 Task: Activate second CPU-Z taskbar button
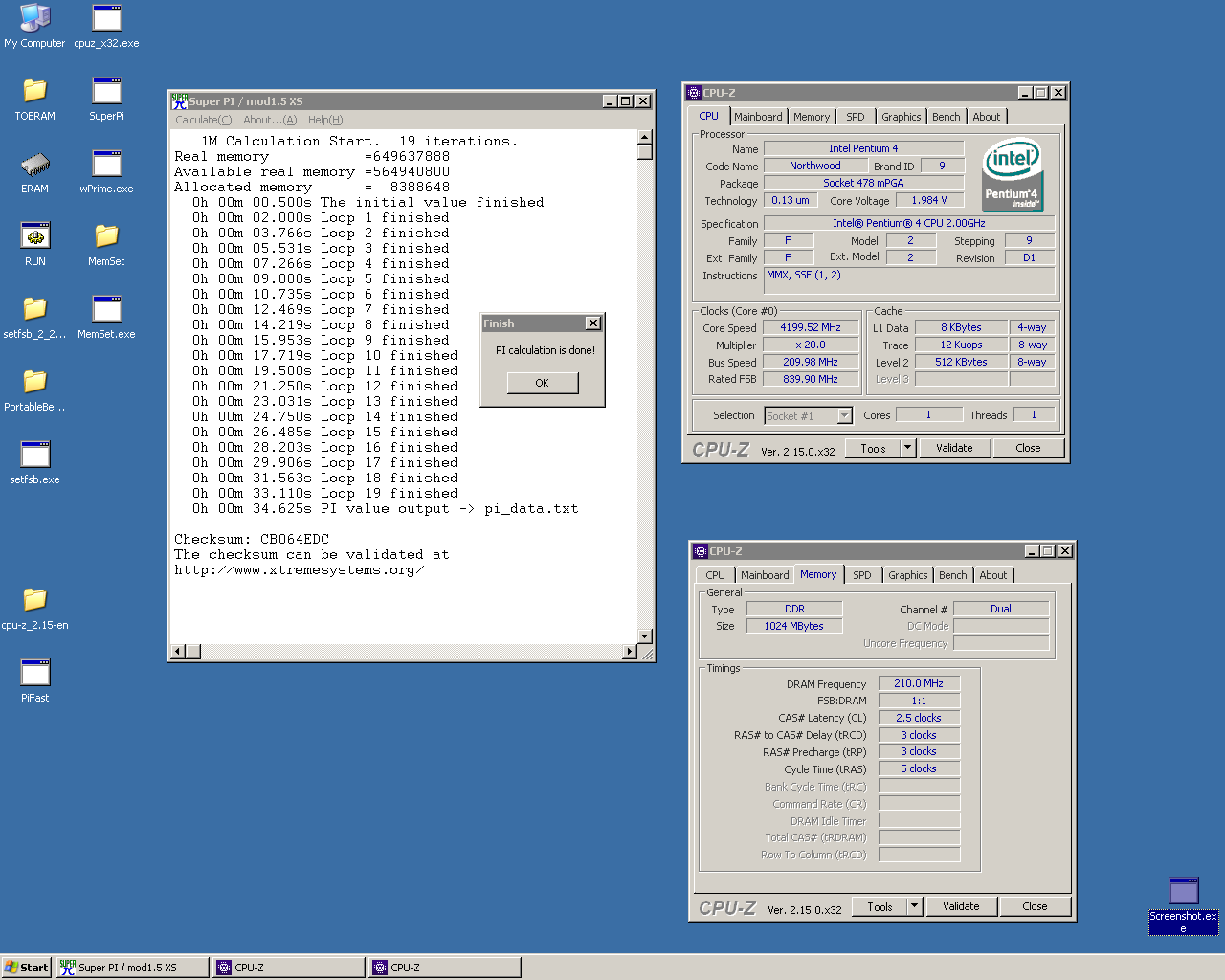coord(444,968)
